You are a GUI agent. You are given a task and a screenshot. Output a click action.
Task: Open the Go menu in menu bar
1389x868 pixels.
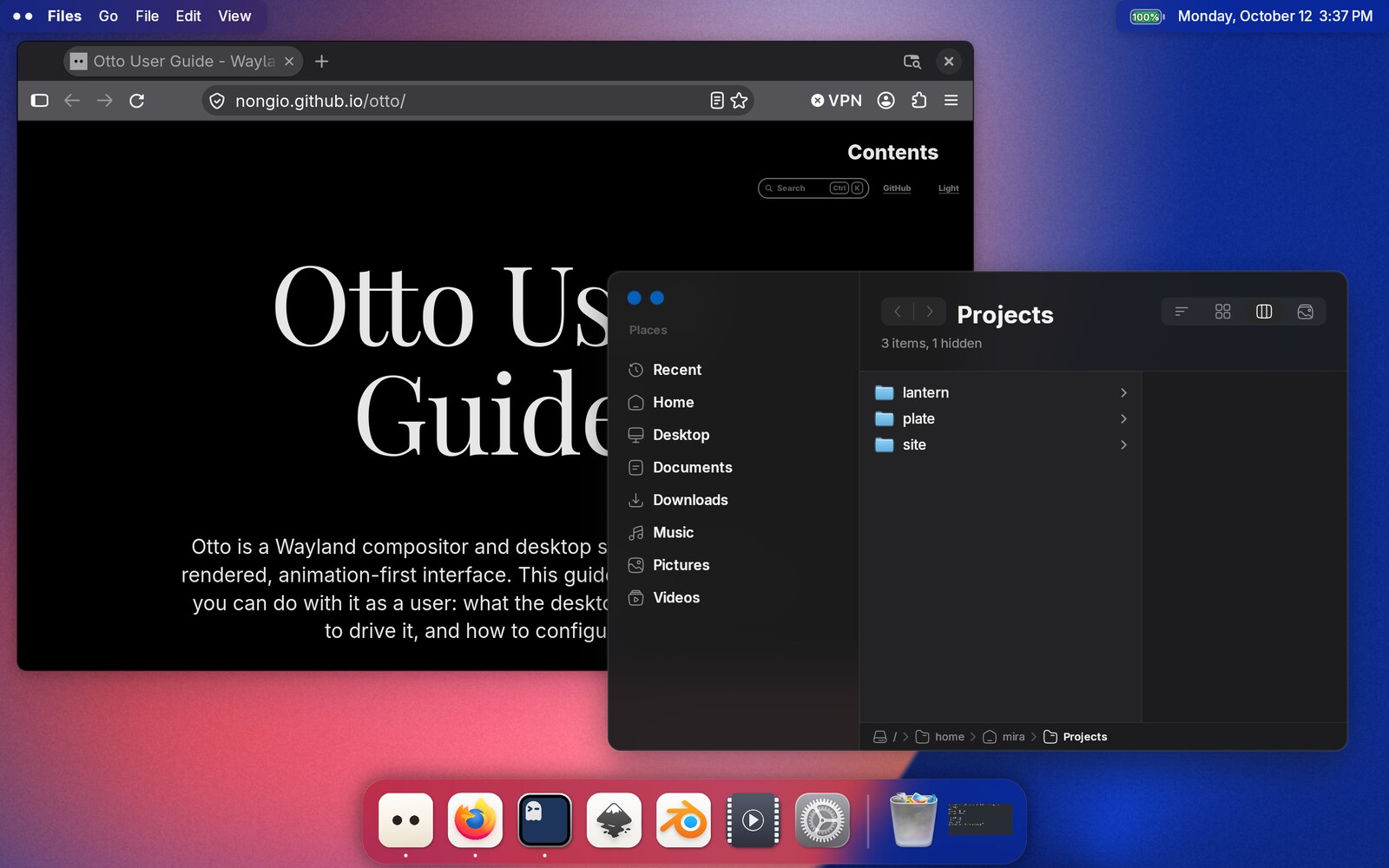pos(109,16)
